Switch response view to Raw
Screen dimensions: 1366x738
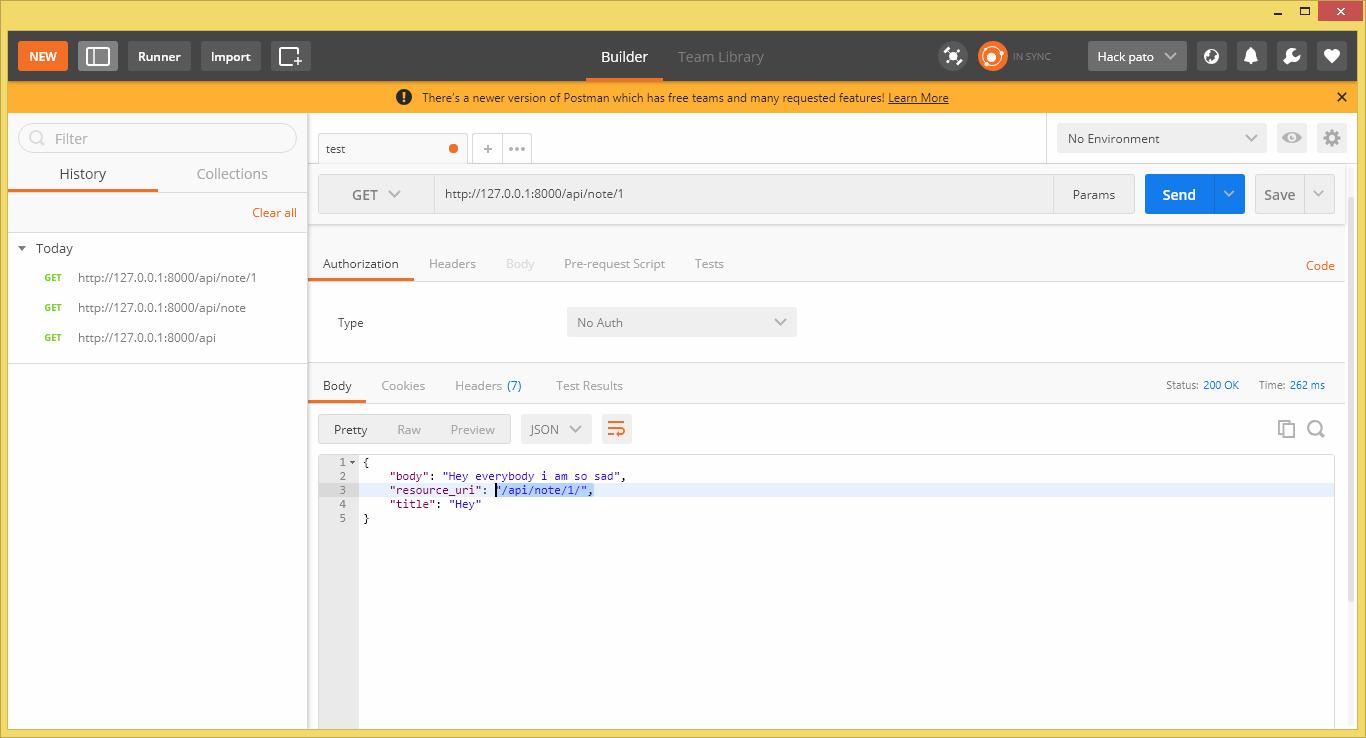(x=409, y=429)
